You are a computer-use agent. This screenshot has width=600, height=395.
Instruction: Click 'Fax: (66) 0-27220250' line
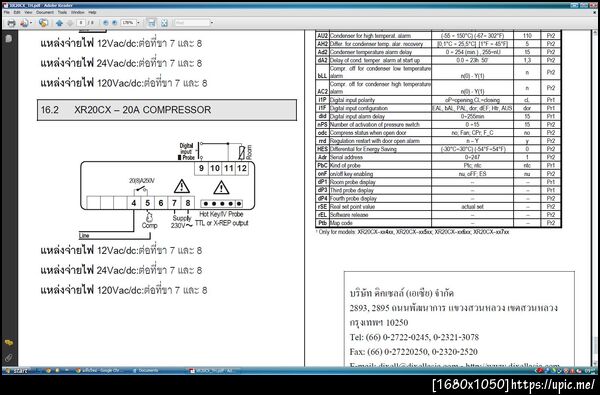pyautogui.click(x=413, y=352)
